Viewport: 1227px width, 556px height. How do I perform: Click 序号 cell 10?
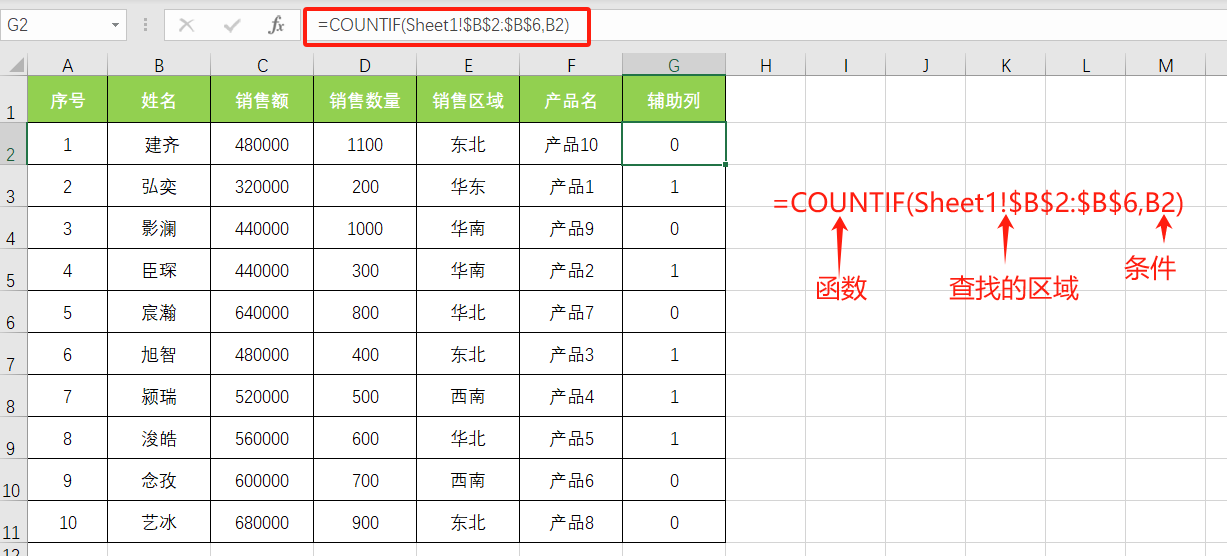67,522
